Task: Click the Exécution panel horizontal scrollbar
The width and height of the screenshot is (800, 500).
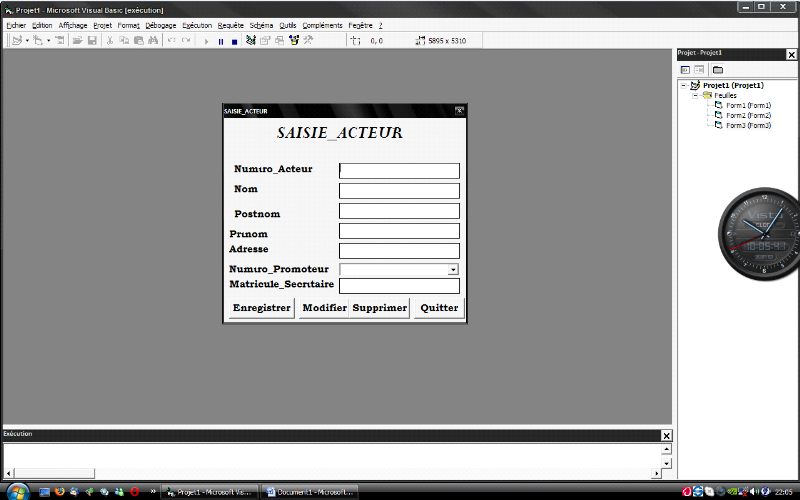Action: click(333, 474)
